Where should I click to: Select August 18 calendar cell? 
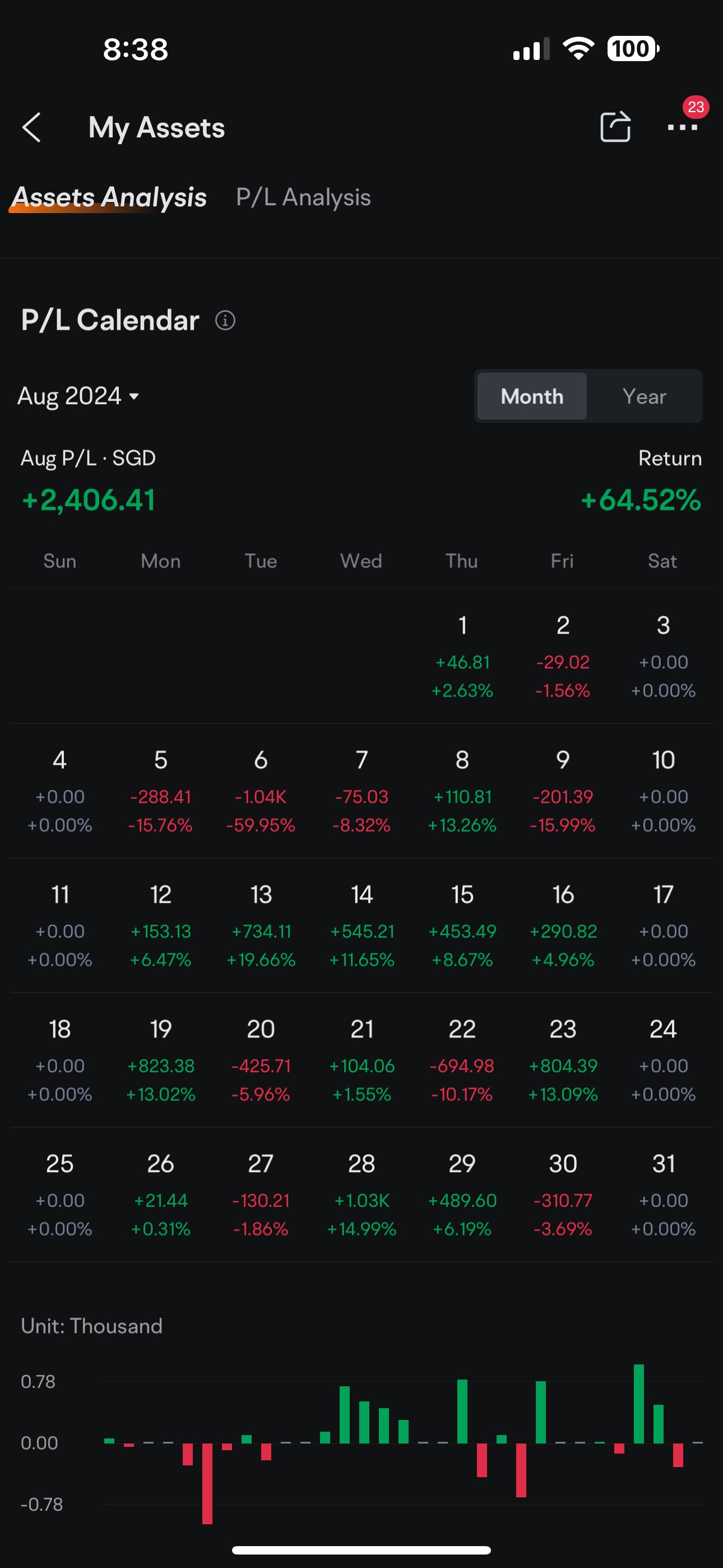click(x=59, y=1061)
